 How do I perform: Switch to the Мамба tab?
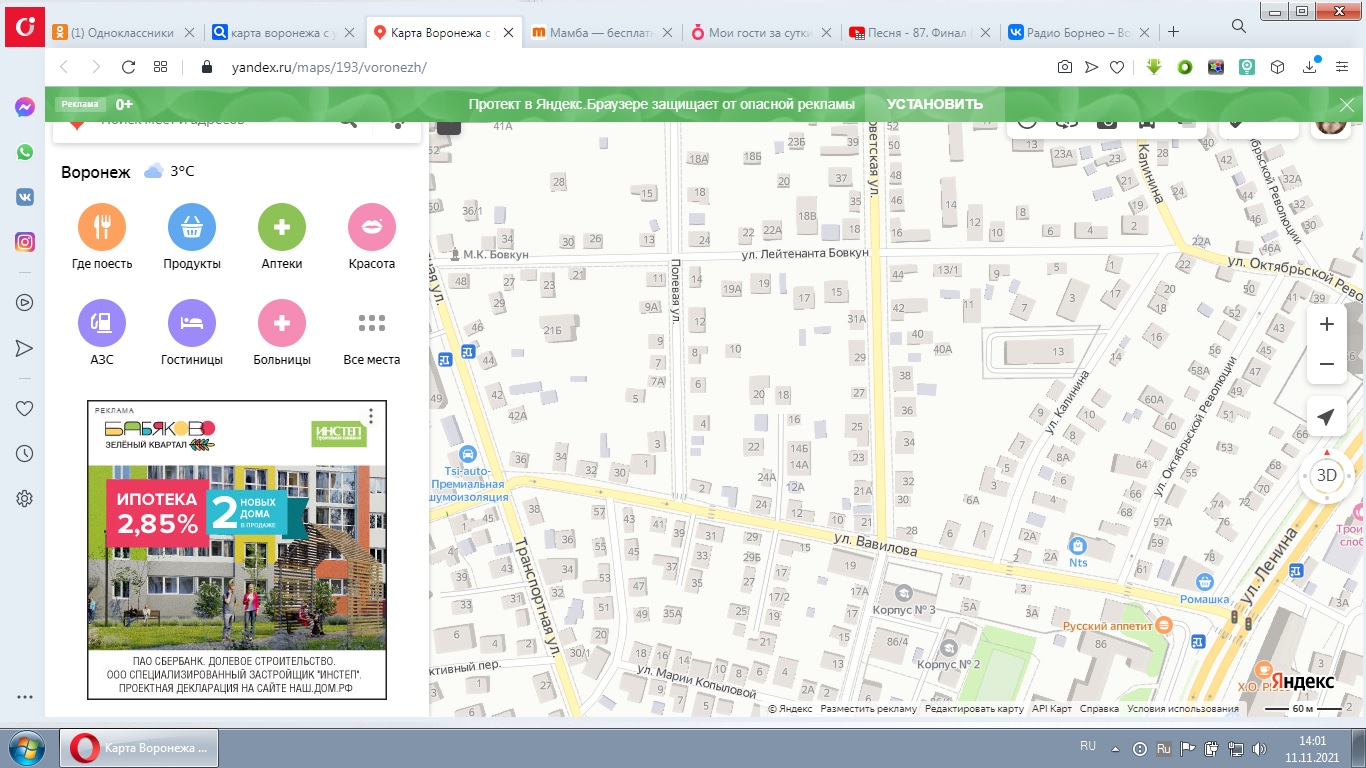604,32
